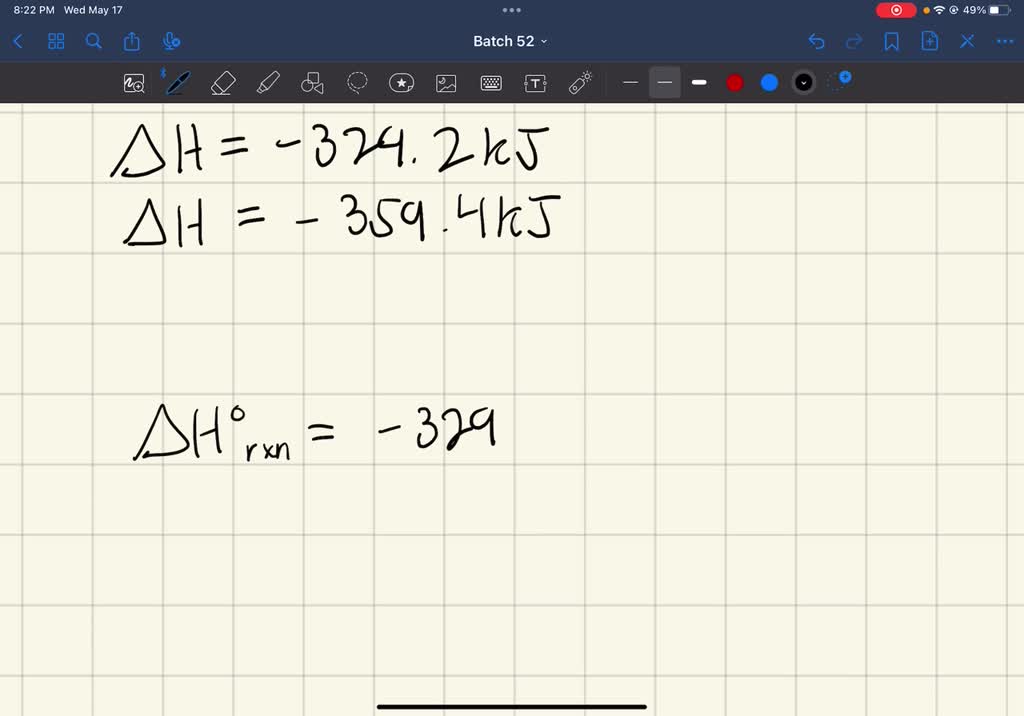1024x716 pixels.
Task: Open the Shapes tool
Action: (311, 83)
